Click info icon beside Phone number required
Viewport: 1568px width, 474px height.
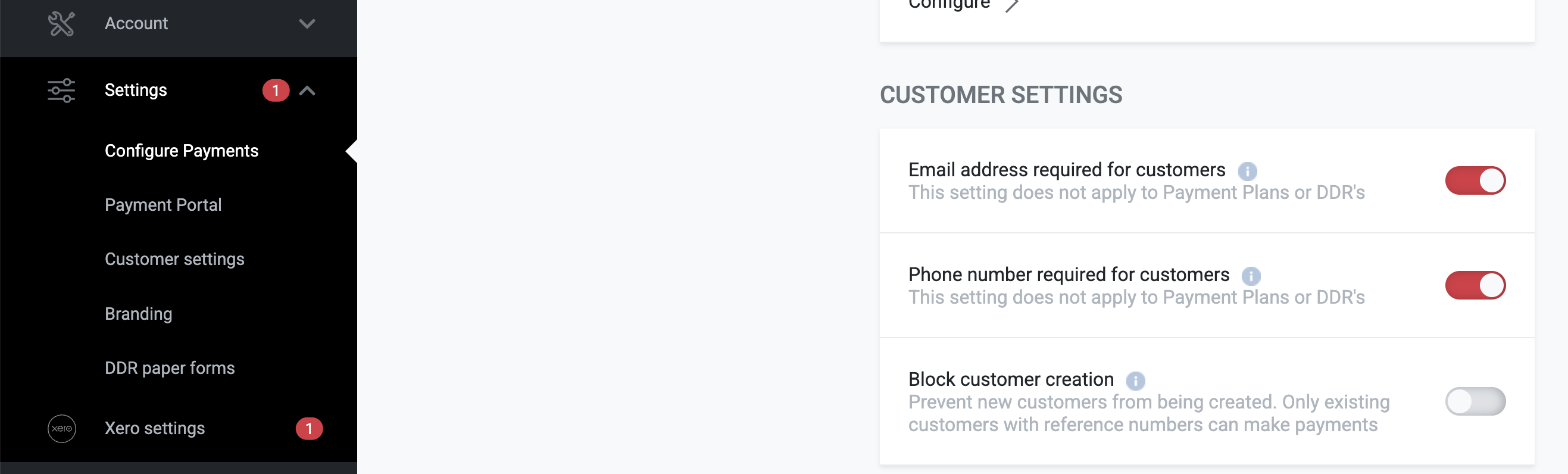click(x=1250, y=276)
